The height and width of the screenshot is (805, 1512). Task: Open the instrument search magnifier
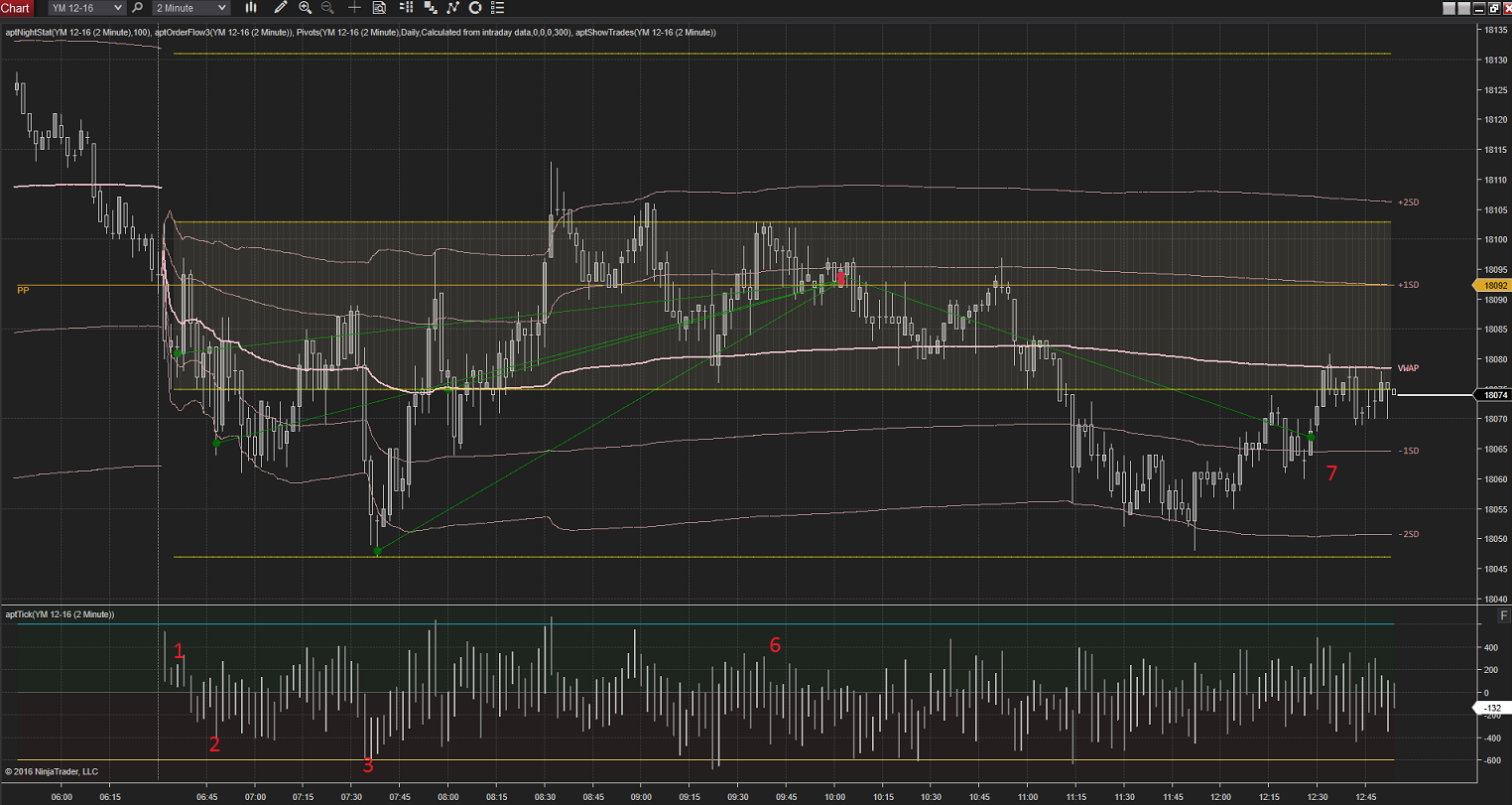137,8
